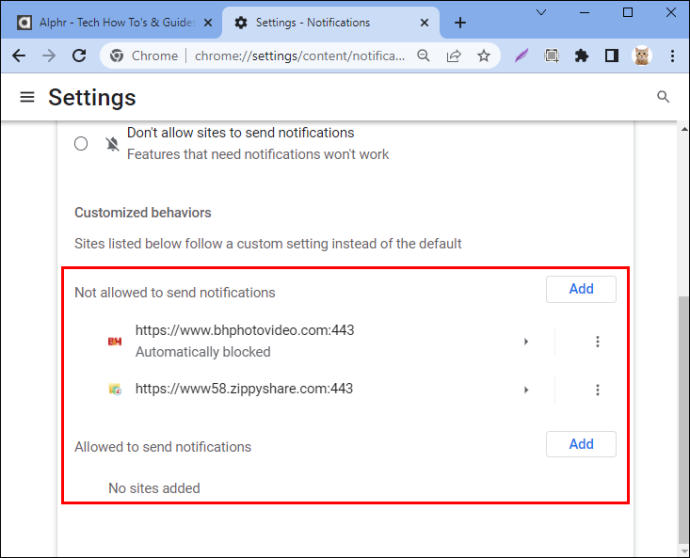Open more actions for zippyshare.com
Viewport: 690px width, 558px height.
[597, 389]
